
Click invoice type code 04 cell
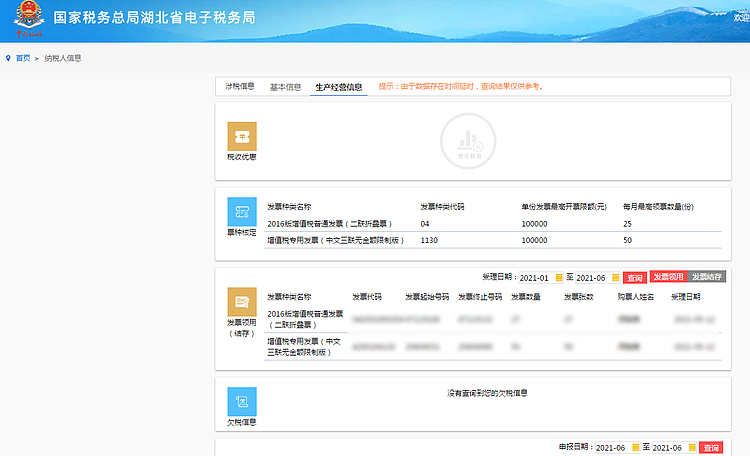tap(425, 224)
